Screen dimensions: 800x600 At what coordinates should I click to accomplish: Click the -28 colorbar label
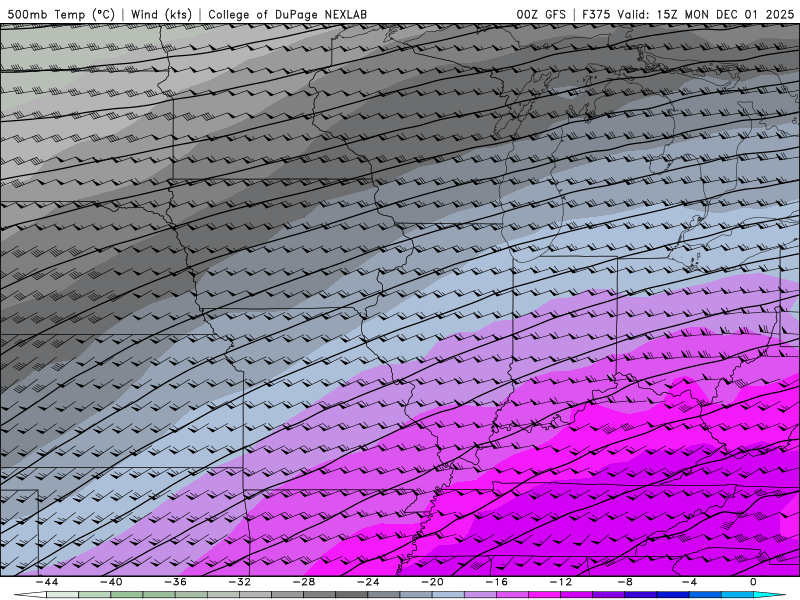304,582
